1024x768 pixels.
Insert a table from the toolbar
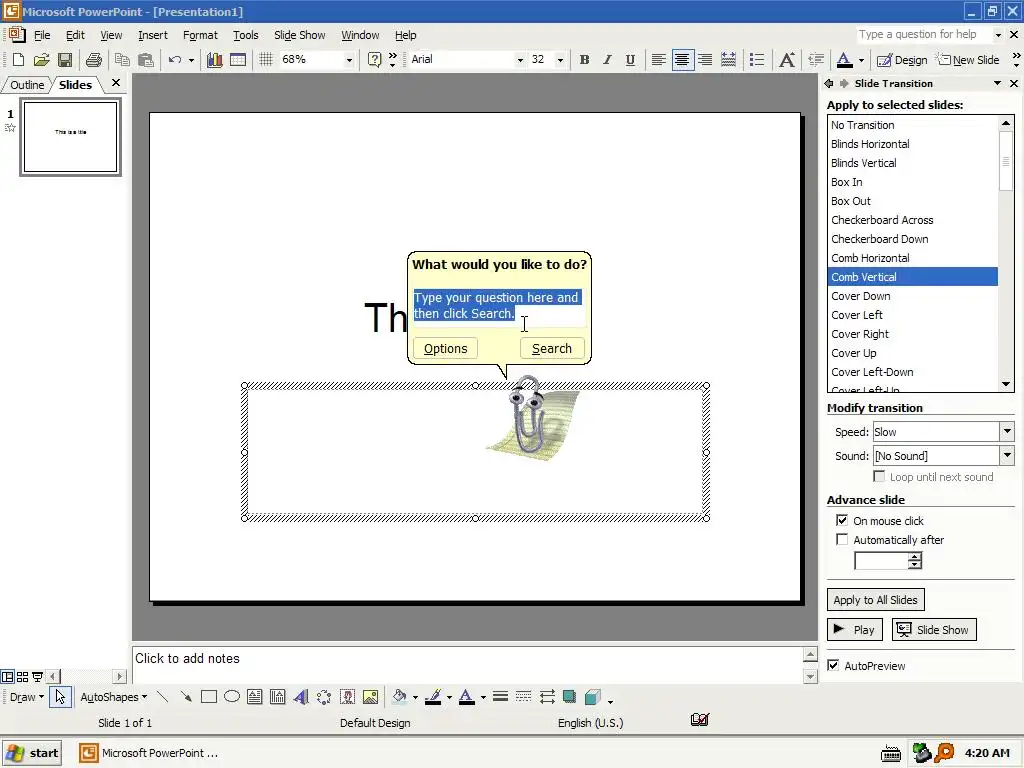click(238, 59)
